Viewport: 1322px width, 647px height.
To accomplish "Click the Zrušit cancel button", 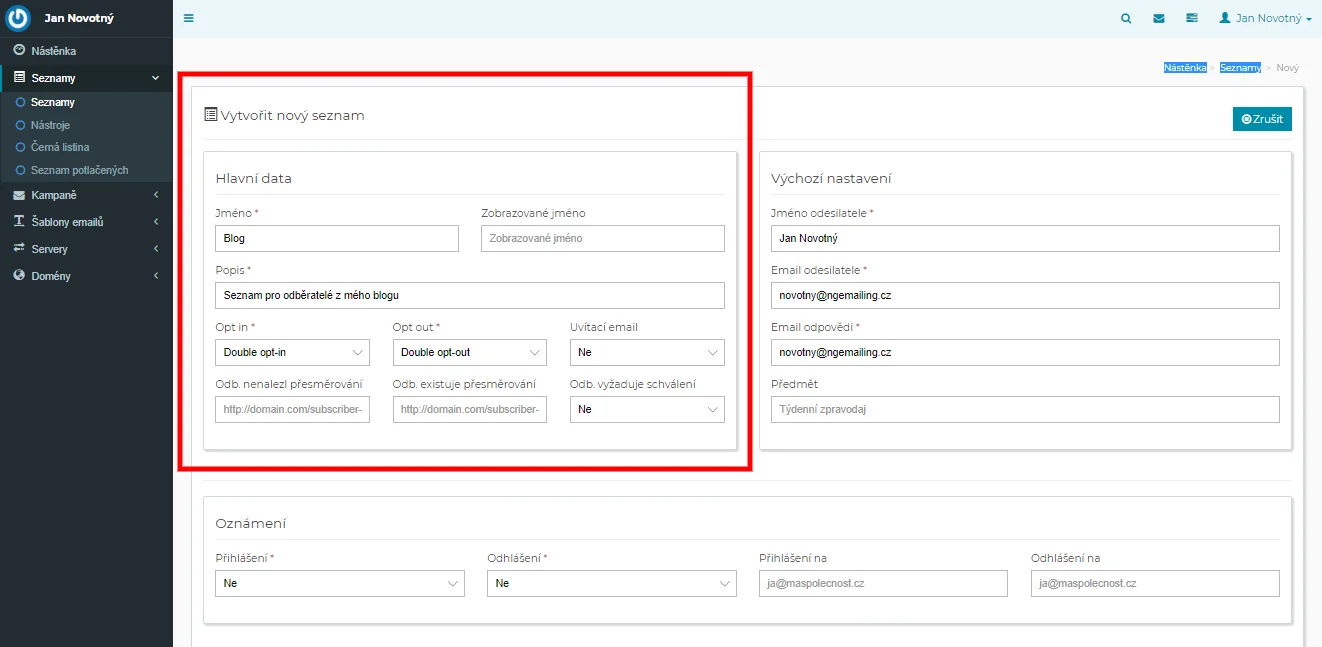I will pos(1262,119).
